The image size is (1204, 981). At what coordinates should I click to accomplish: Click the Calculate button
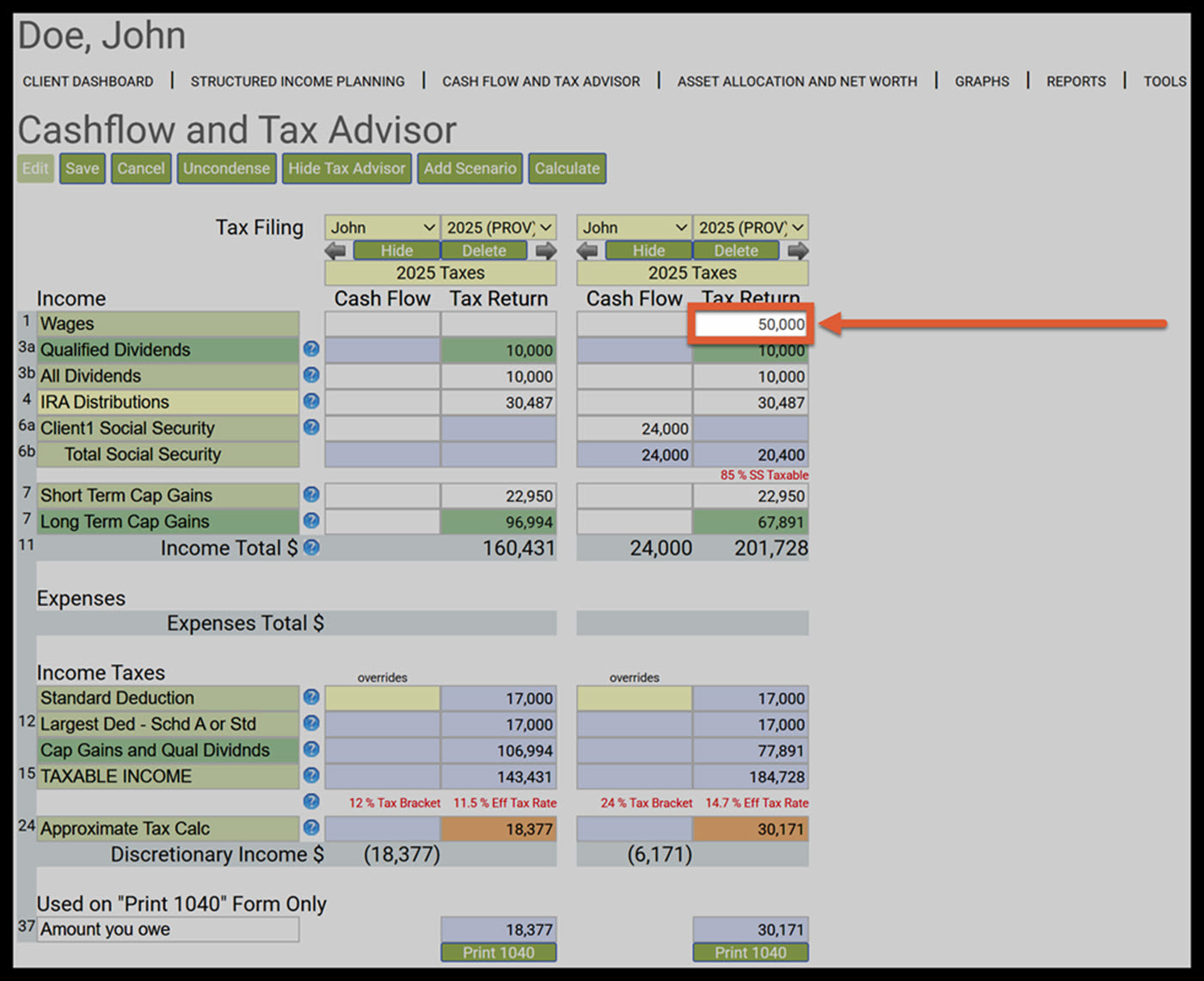(x=568, y=169)
